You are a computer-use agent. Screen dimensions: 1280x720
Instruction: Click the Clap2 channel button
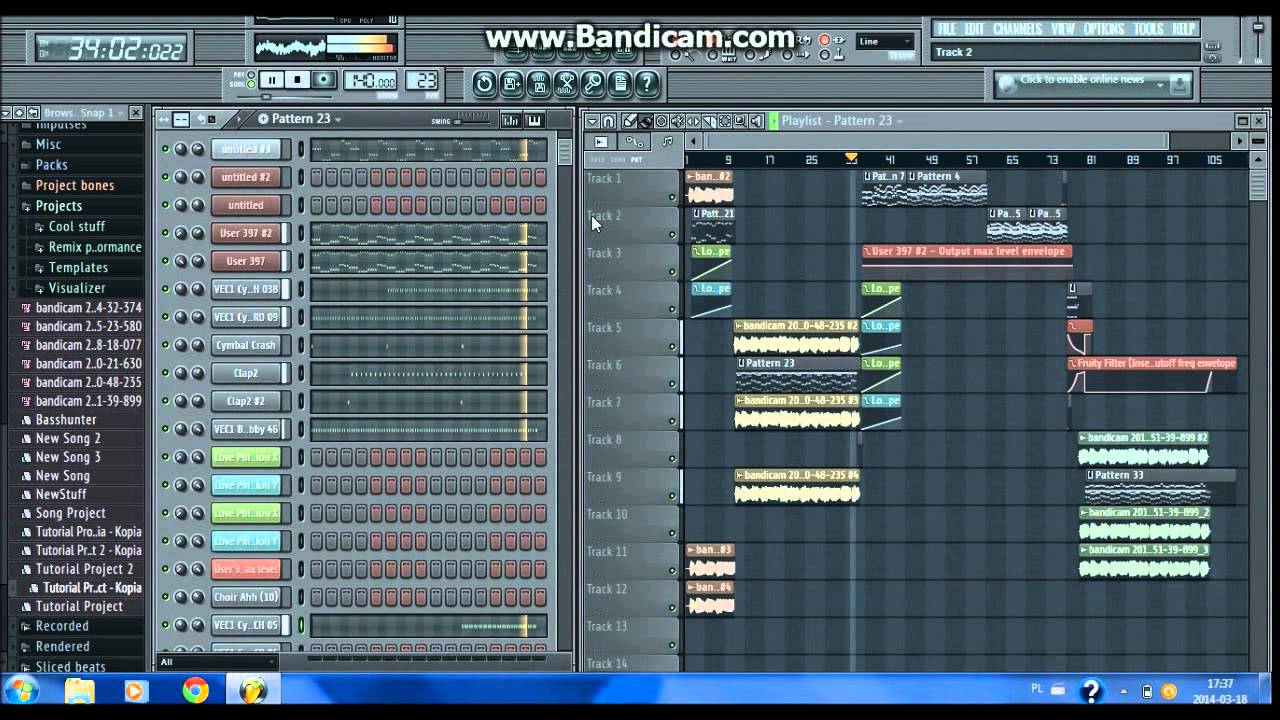246,373
